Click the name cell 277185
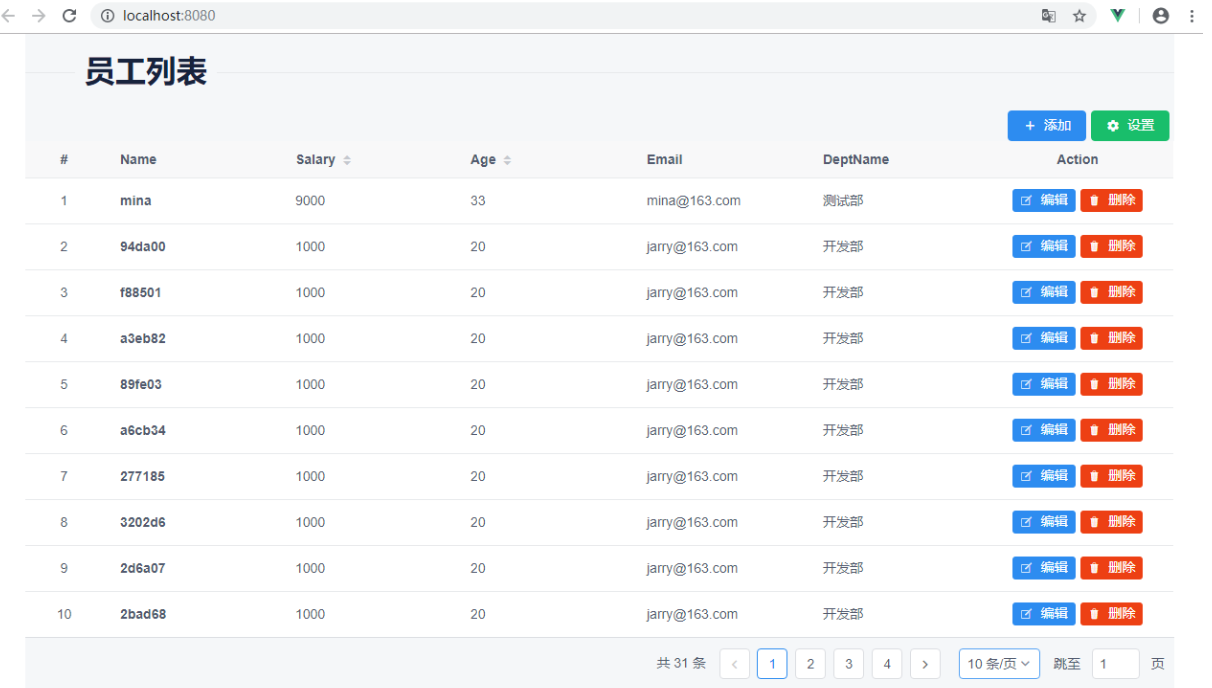 (142, 477)
